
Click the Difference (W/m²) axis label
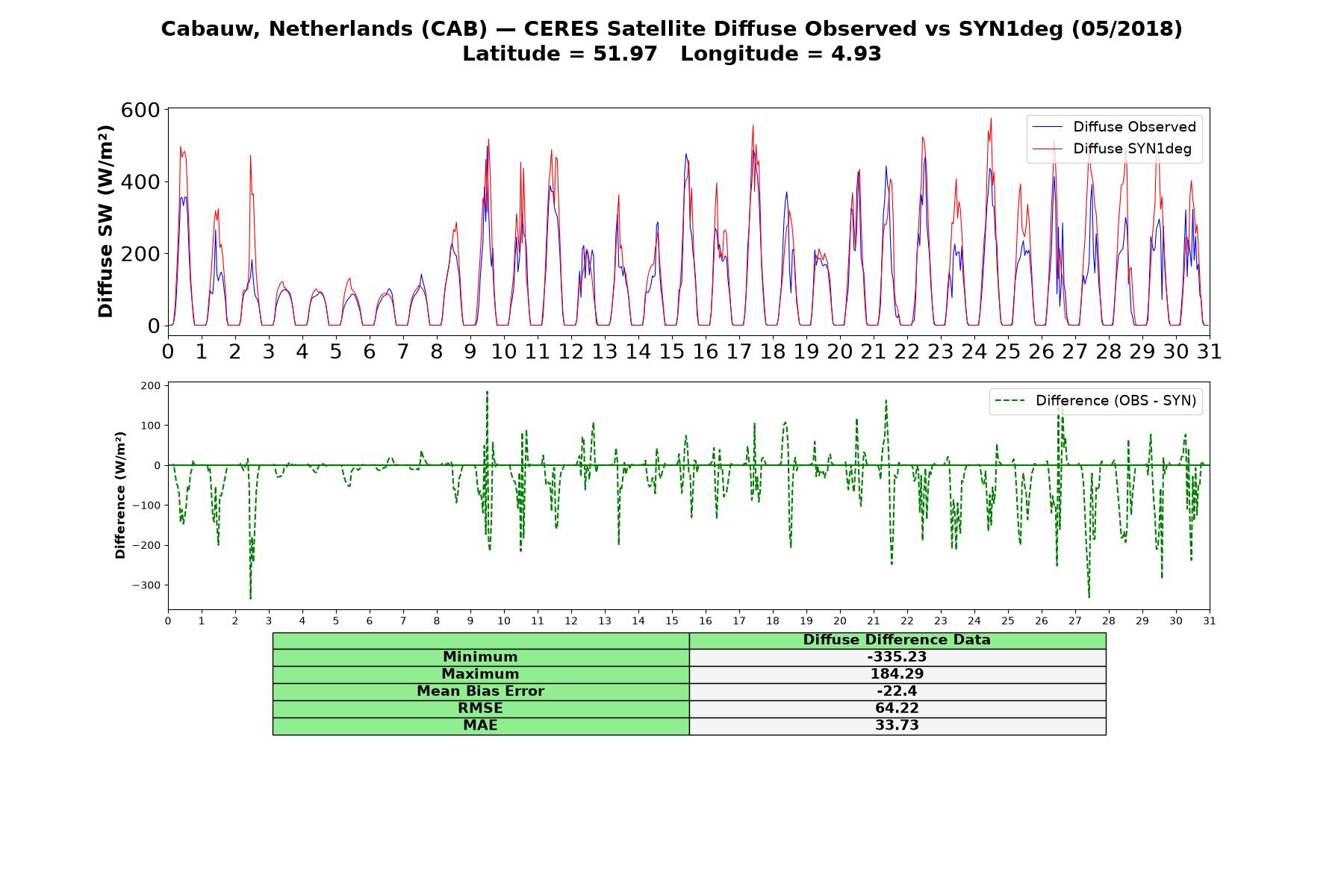120,495
